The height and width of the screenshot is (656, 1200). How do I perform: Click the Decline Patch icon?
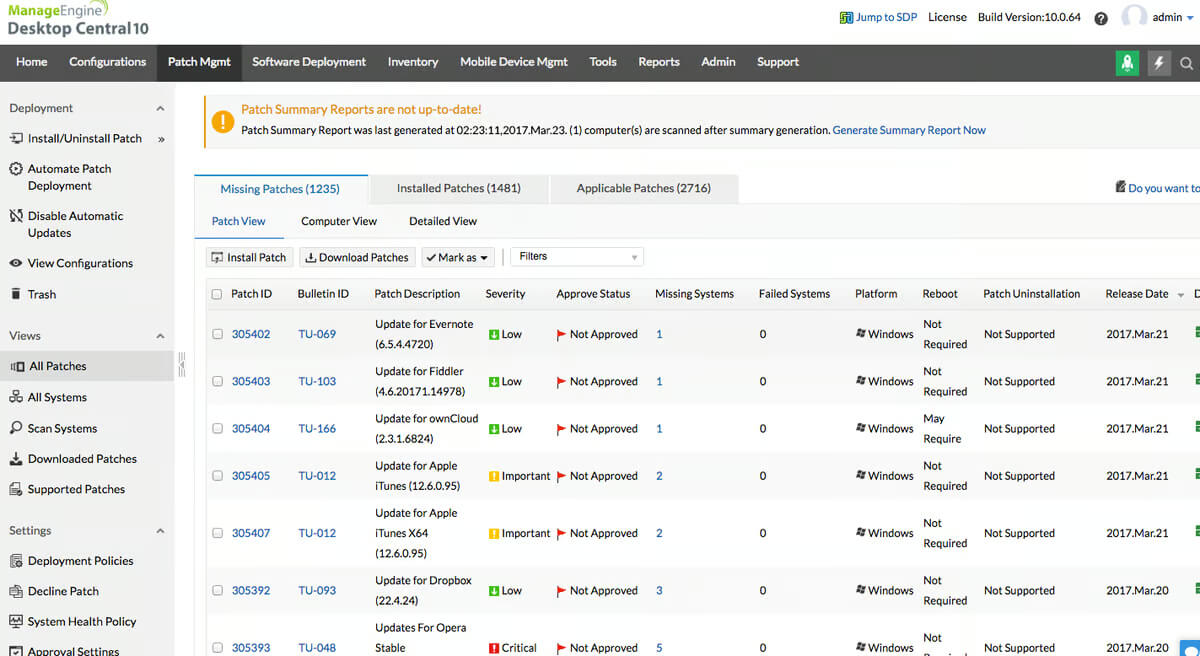pos(16,592)
